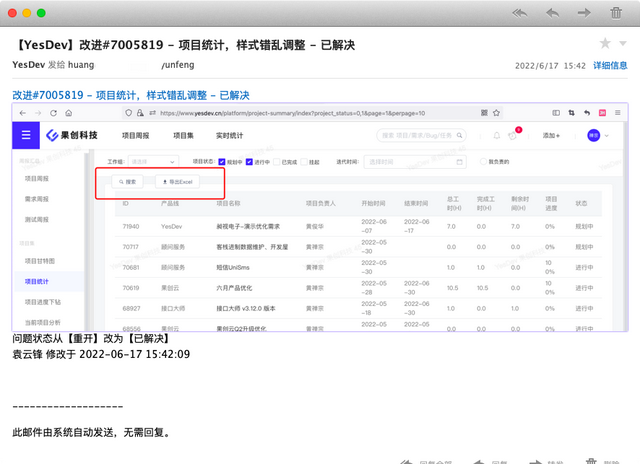Toggle the 挂起 checkbox

coord(304,162)
